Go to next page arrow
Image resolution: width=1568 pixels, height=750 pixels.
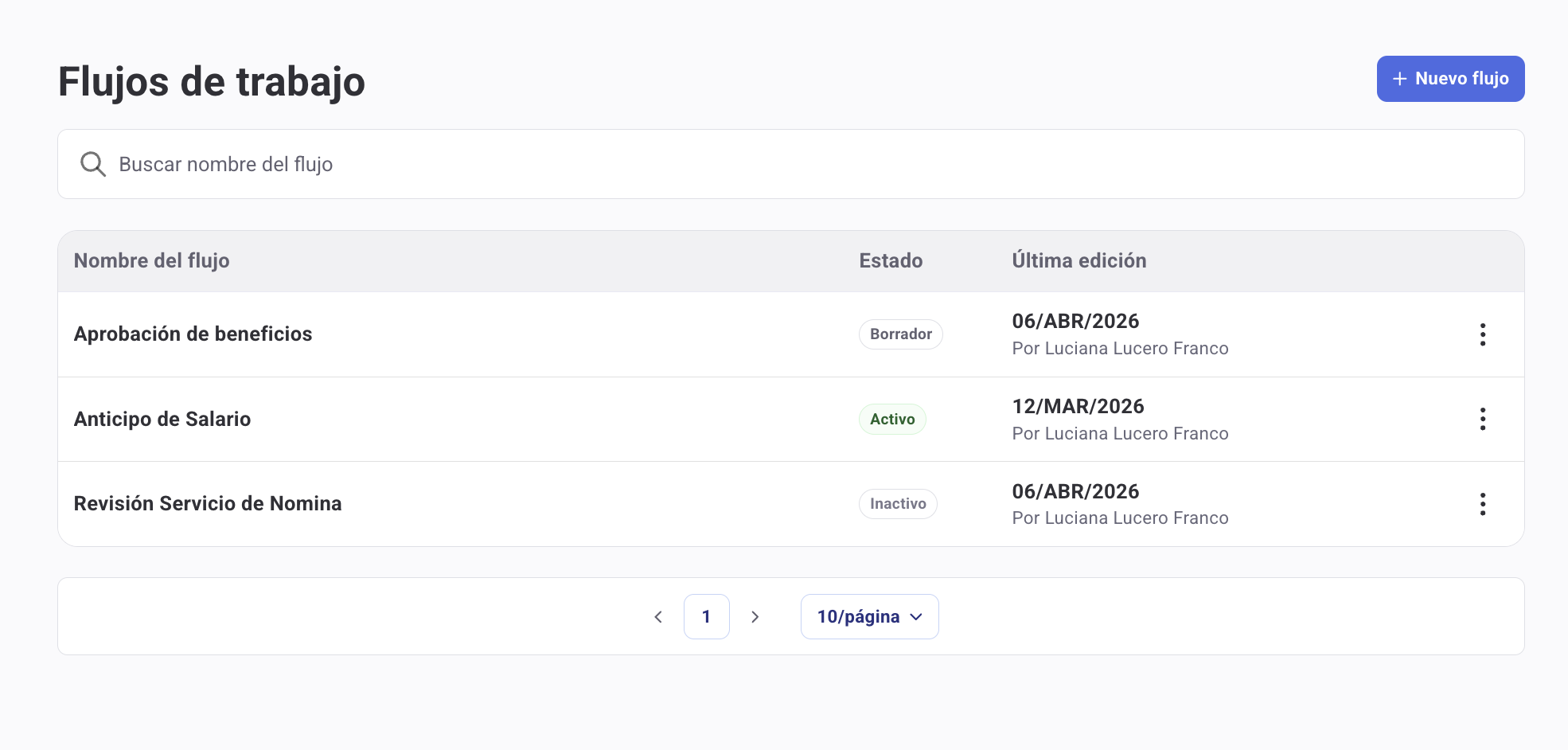tap(755, 617)
